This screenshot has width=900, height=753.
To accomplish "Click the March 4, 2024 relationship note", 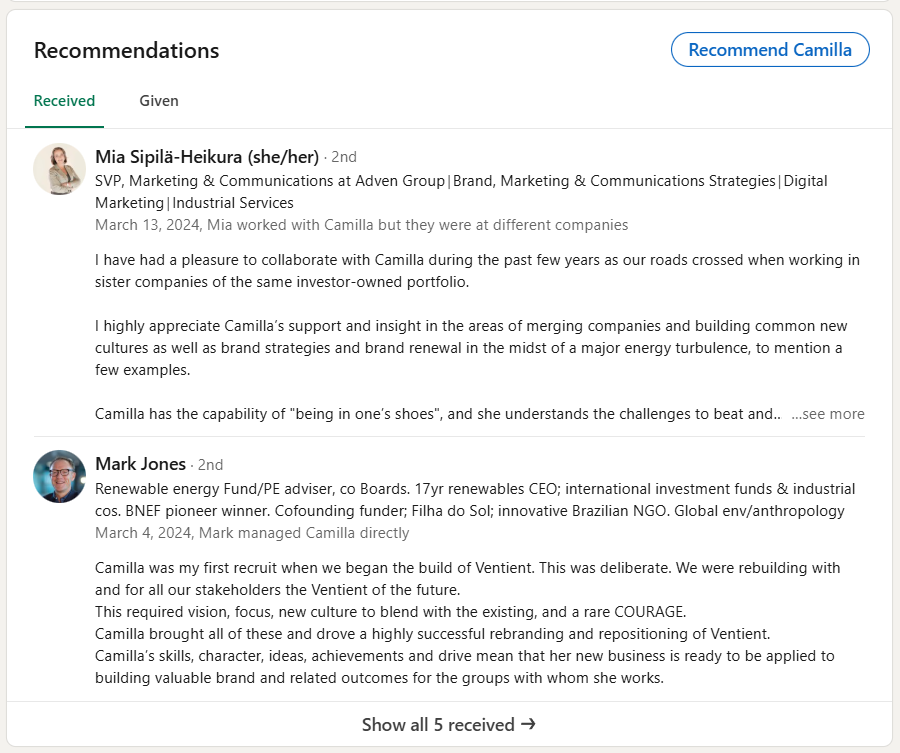I will click(x=252, y=533).
